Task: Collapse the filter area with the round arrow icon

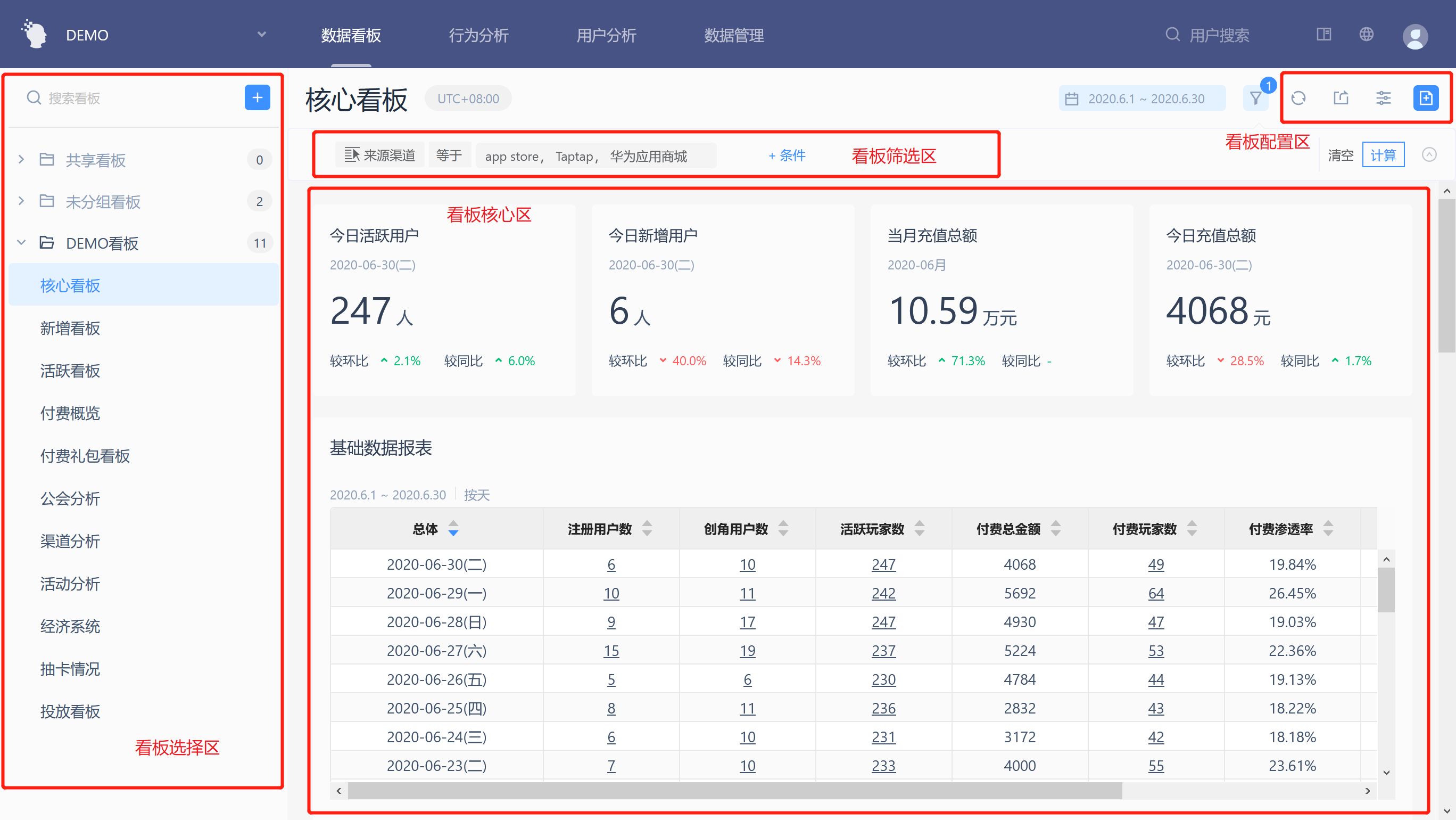Action: pos(1429,154)
